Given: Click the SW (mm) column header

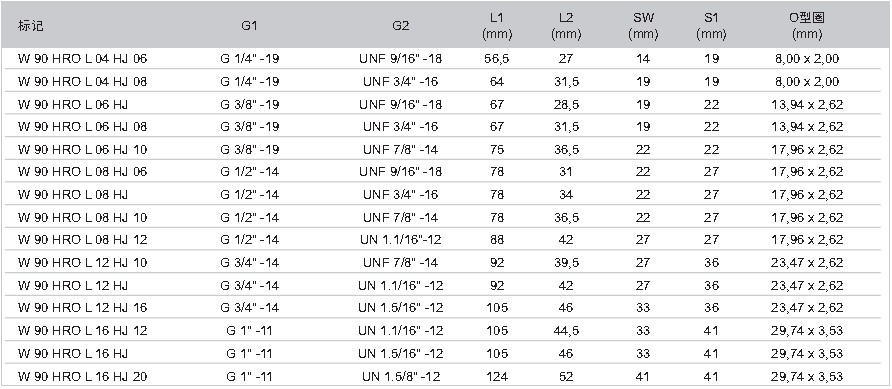Looking at the screenshot, I should pos(643,26).
